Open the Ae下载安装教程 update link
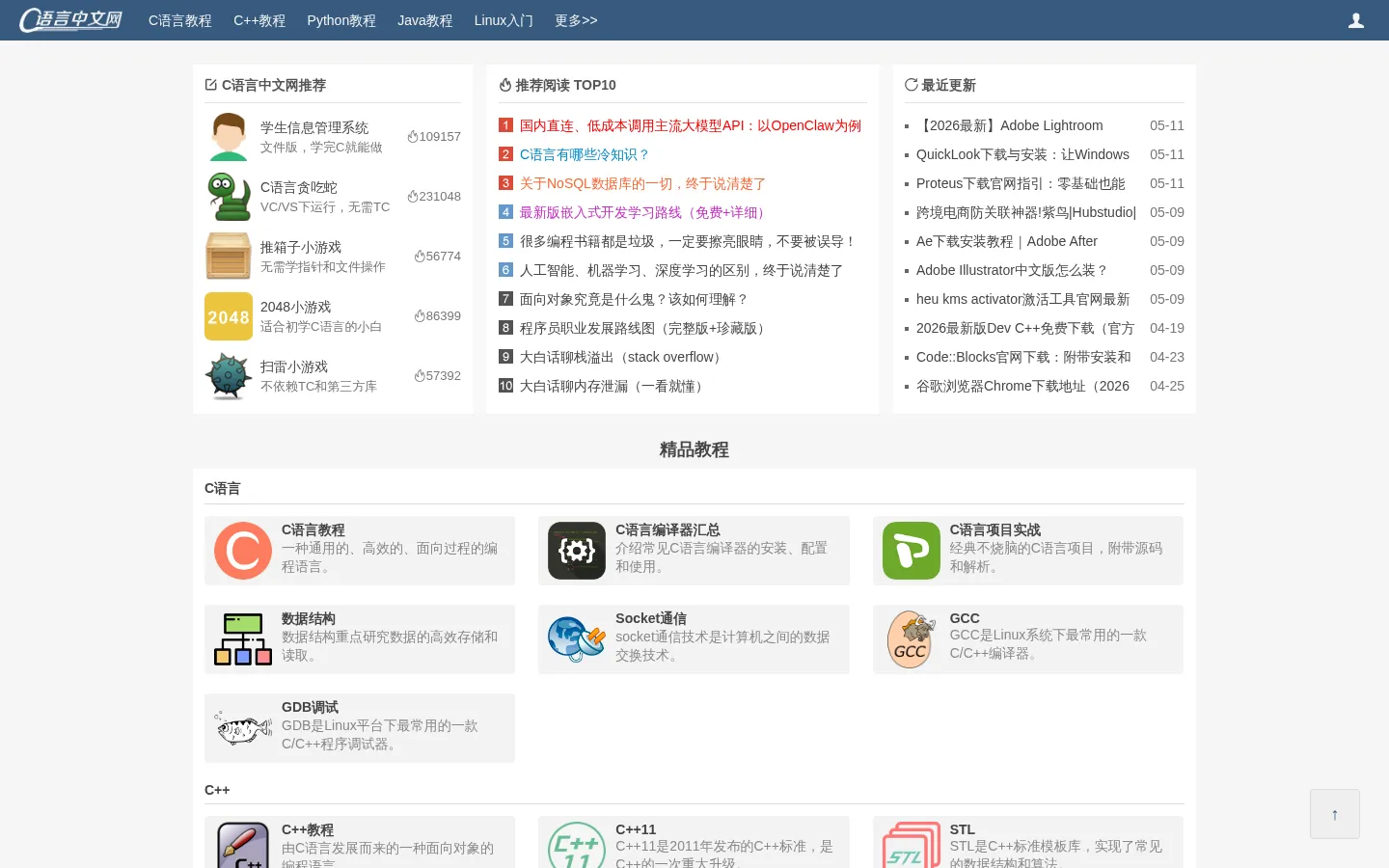Screen dimensions: 1389x868 [x=1007, y=241]
